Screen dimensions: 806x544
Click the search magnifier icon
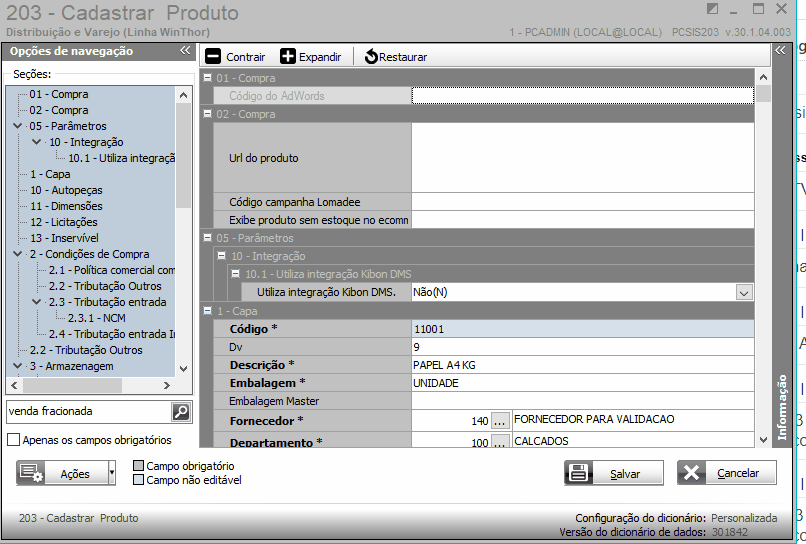[x=181, y=411]
